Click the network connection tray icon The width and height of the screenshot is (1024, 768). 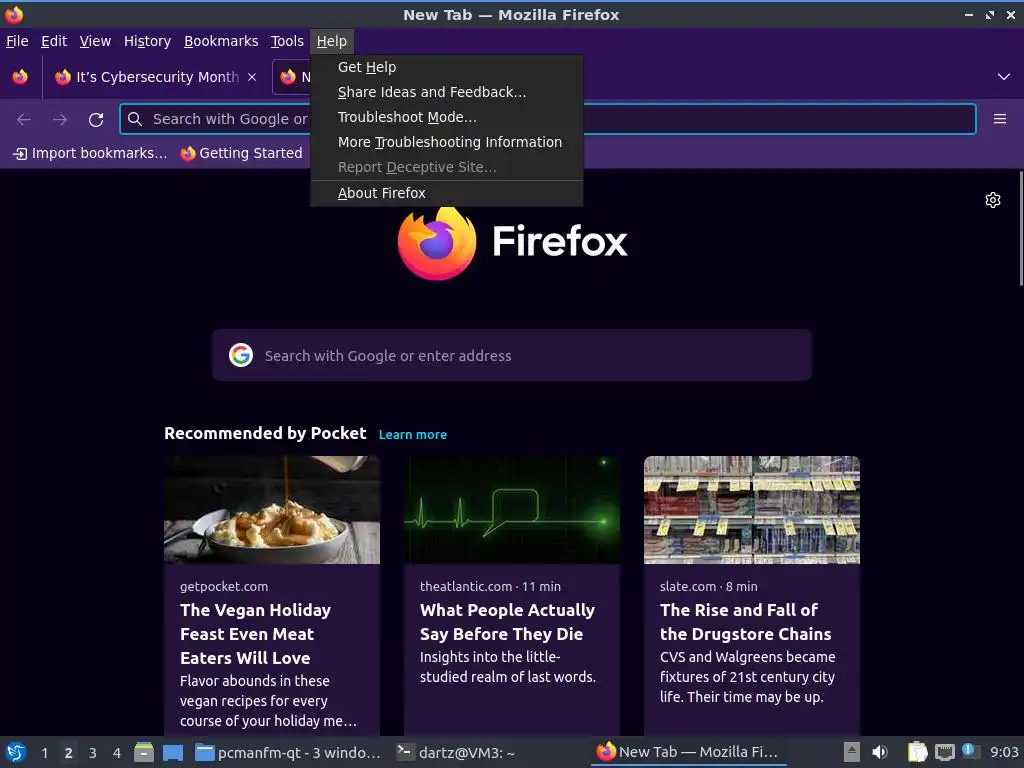coord(944,752)
